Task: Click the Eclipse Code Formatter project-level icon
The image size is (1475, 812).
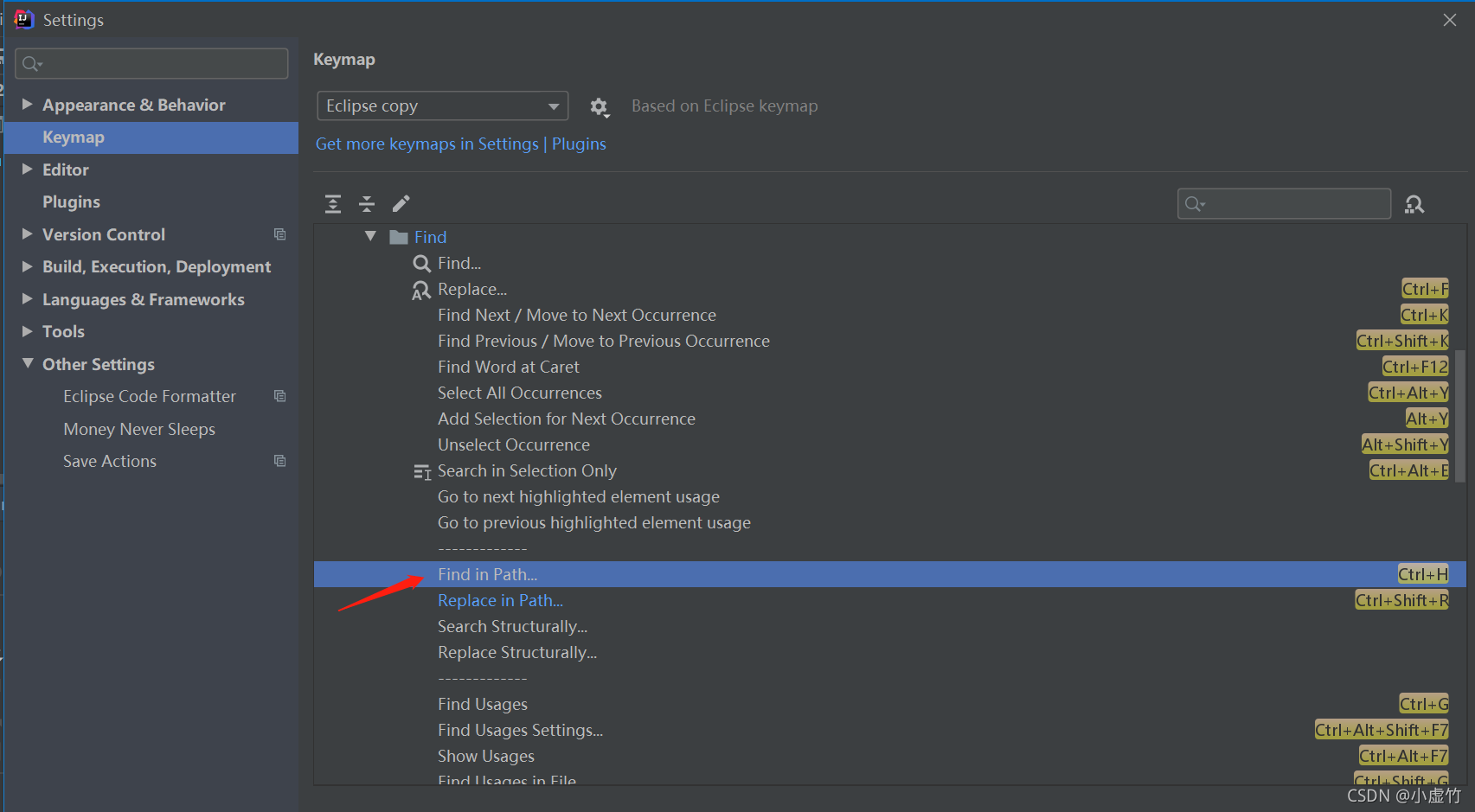Action: [x=280, y=396]
